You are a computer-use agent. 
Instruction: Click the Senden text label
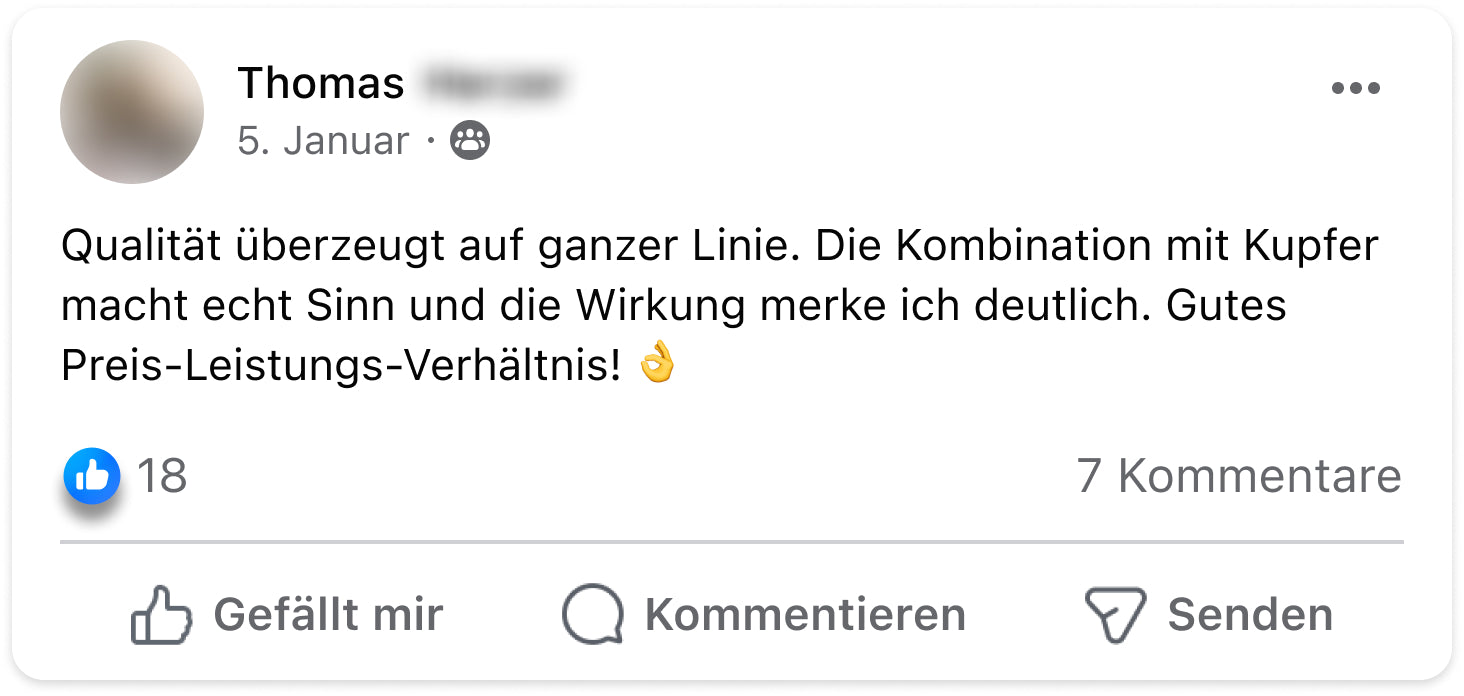click(x=1250, y=614)
